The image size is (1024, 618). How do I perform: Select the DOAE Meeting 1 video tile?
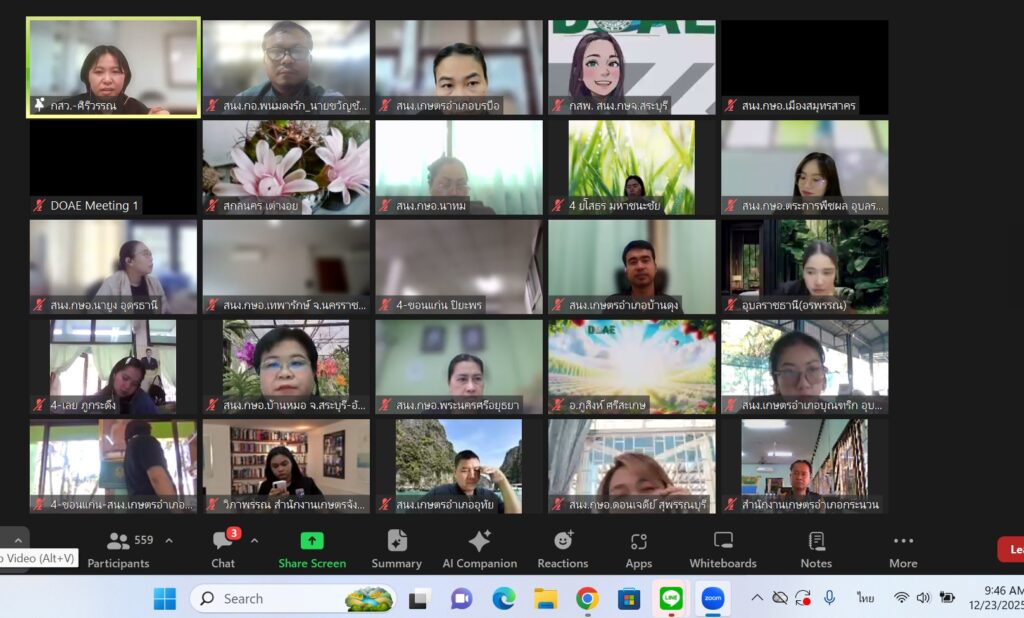(113, 167)
